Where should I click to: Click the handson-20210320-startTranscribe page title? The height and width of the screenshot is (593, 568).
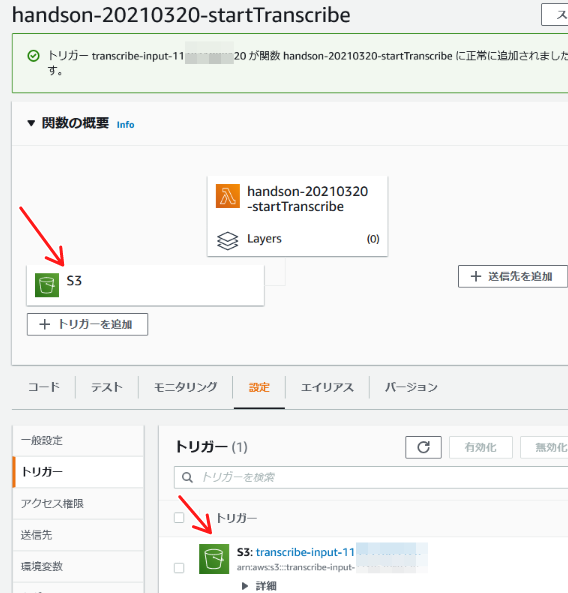coord(181,15)
